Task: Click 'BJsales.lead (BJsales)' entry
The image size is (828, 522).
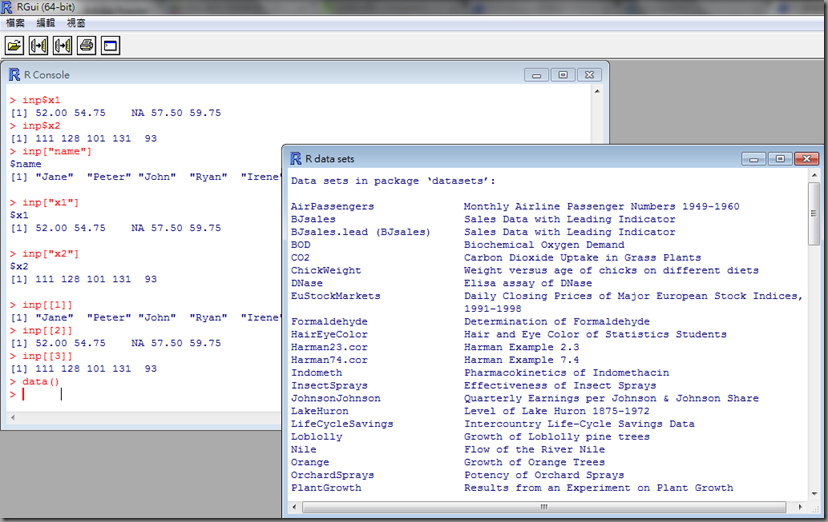Action: (x=361, y=232)
